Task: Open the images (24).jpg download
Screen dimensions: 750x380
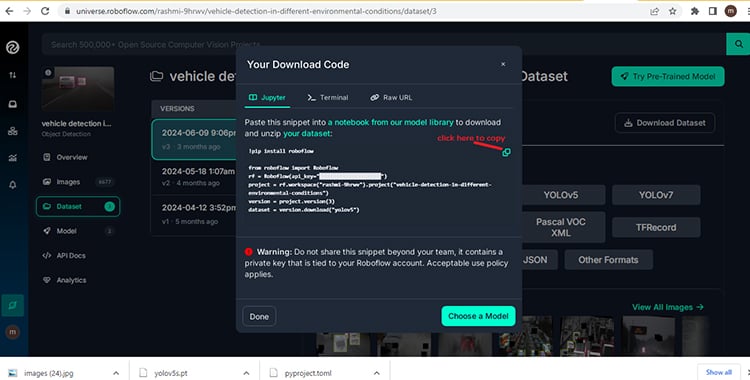Action: click(x=48, y=373)
